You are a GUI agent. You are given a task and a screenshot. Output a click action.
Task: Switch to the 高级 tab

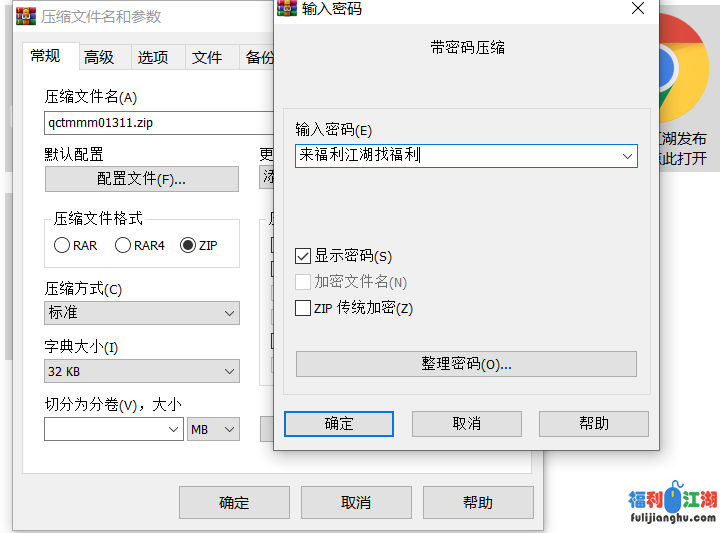99,57
